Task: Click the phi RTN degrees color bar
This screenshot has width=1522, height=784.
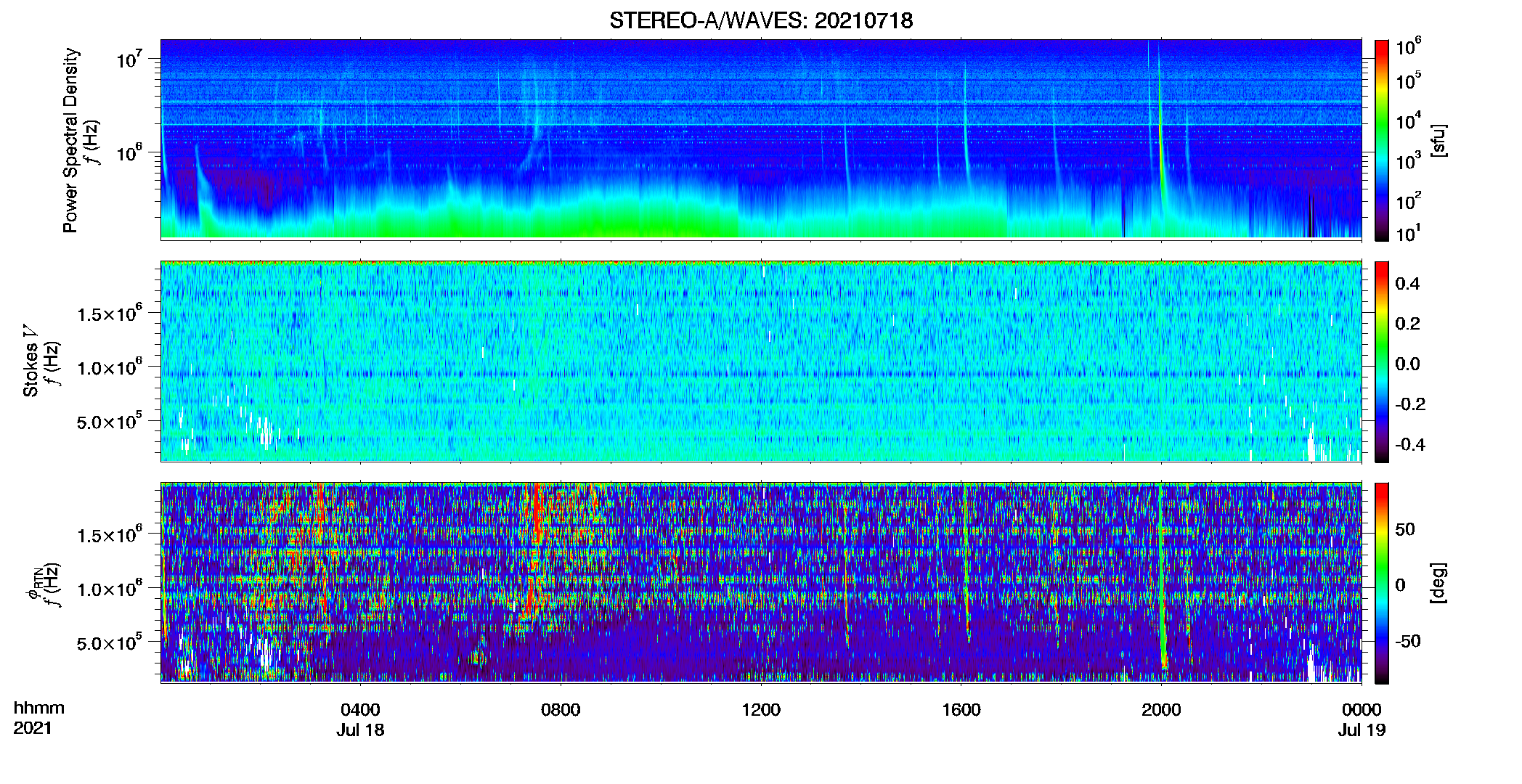Action: point(1382,583)
